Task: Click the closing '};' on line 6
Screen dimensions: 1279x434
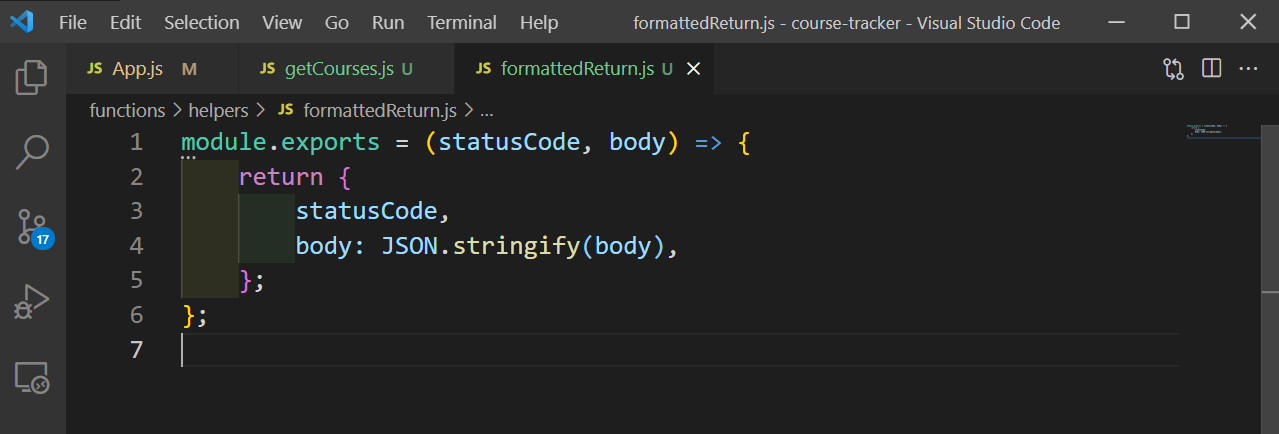Action: point(195,315)
